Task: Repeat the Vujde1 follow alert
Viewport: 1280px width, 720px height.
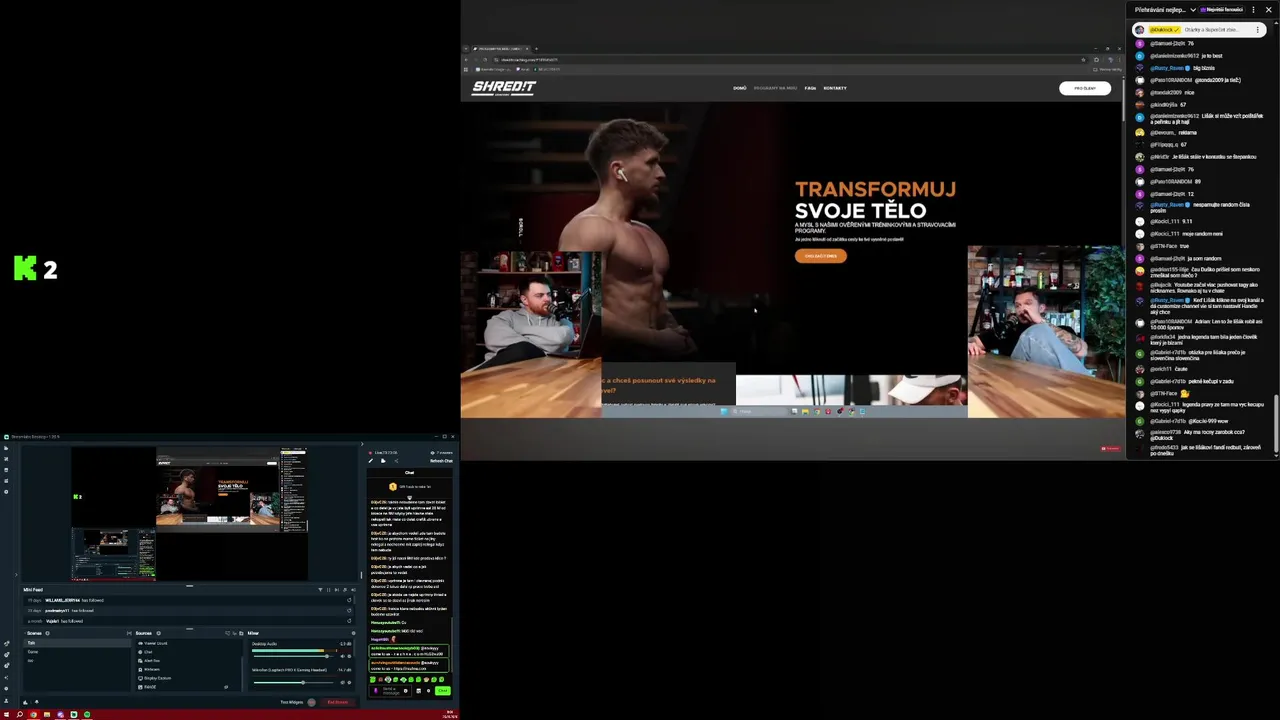Action: (x=349, y=621)
